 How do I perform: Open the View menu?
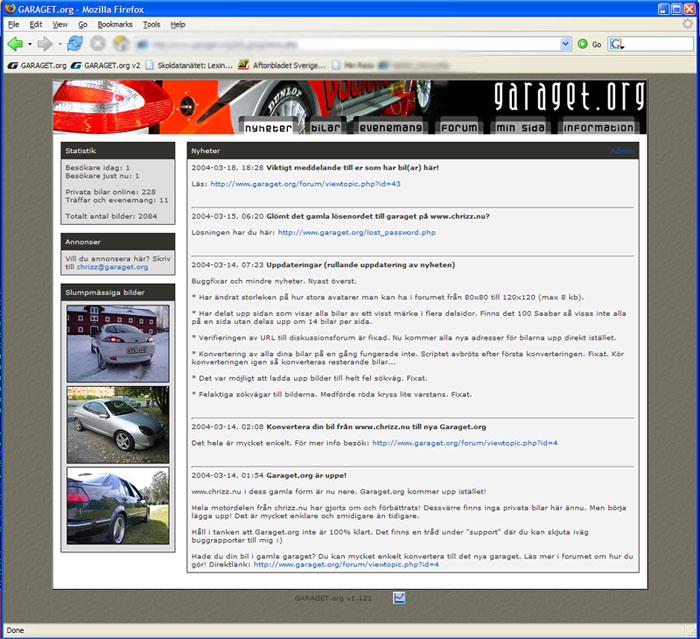coord(60,25)
